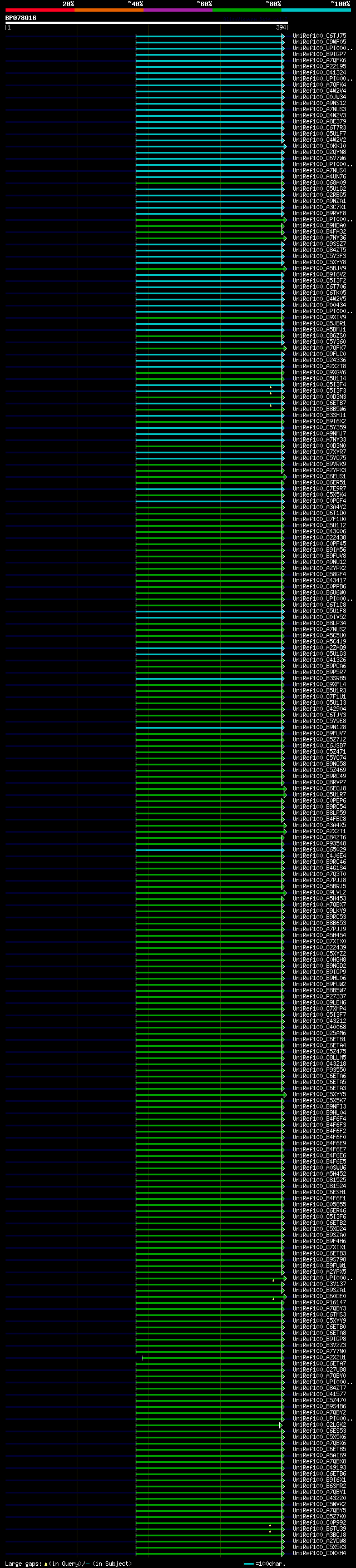Select hit label UniRef100_B9RC49
The height and width of the screenshot is (1568, 356).
tap(319, 776)
